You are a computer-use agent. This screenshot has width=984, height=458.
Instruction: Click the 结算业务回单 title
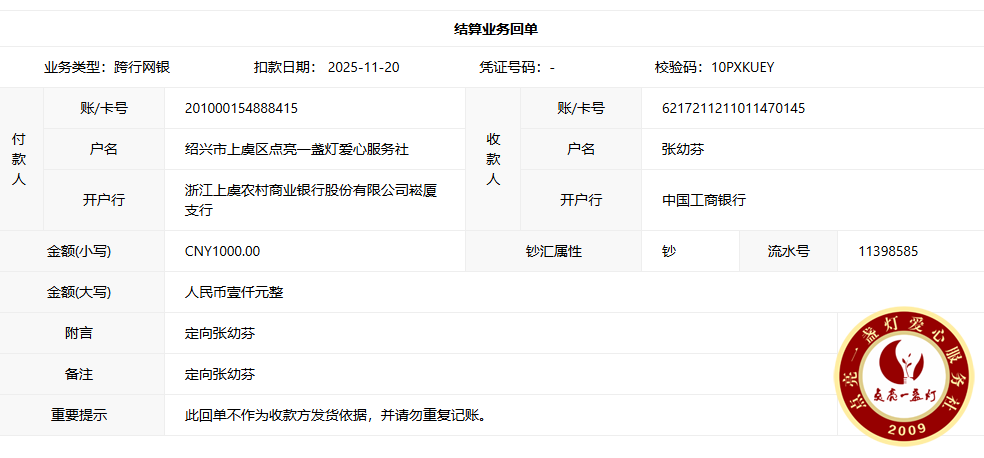(496, 29)
